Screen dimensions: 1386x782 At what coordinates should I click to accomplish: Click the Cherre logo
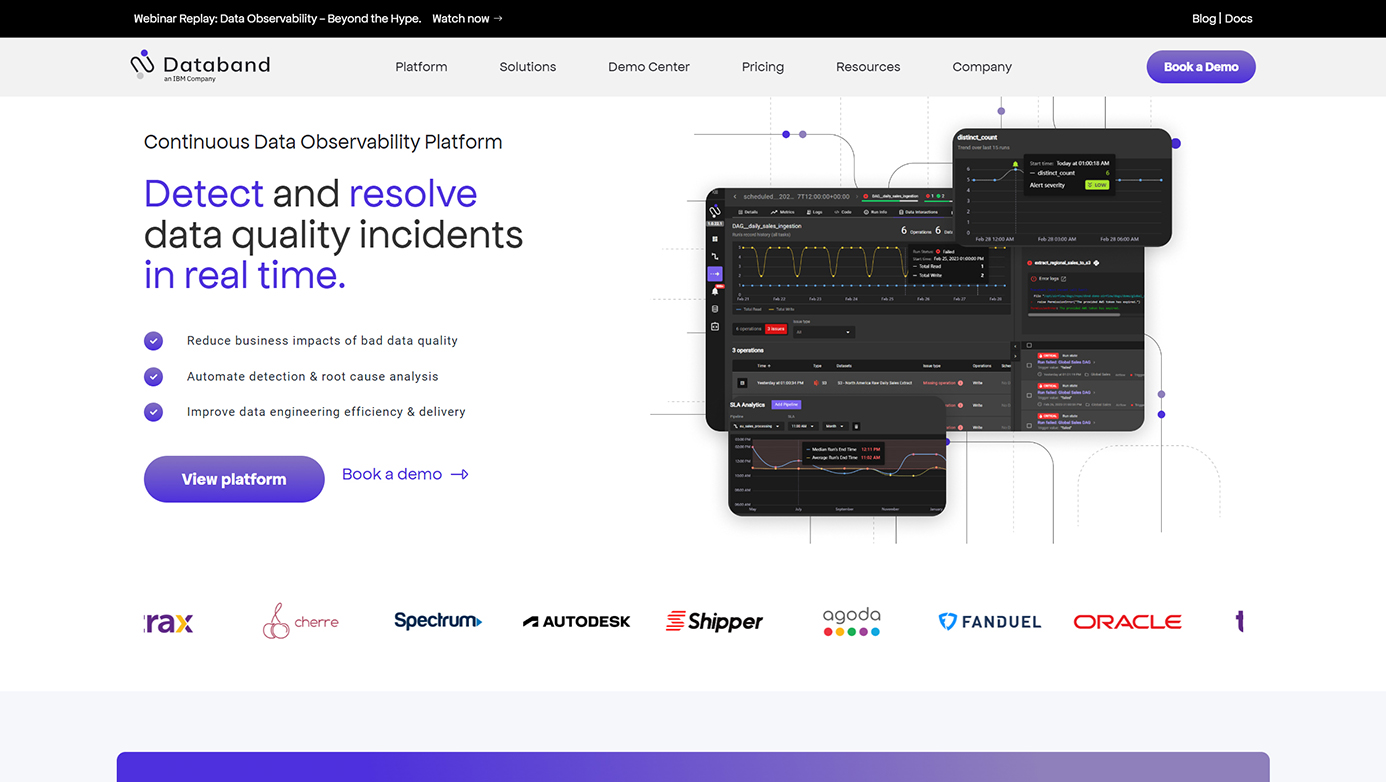tap(301, 621)
